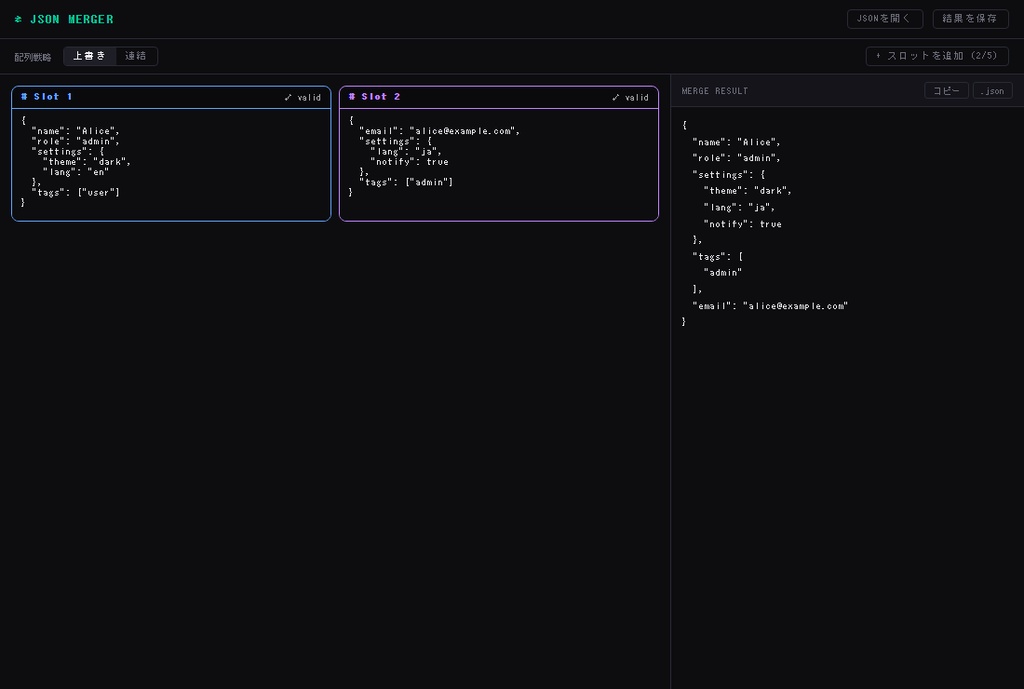Click the Slot 2 header label
Image resolution: width=1024 pixels, height=689 pixels.
(381, 97)
